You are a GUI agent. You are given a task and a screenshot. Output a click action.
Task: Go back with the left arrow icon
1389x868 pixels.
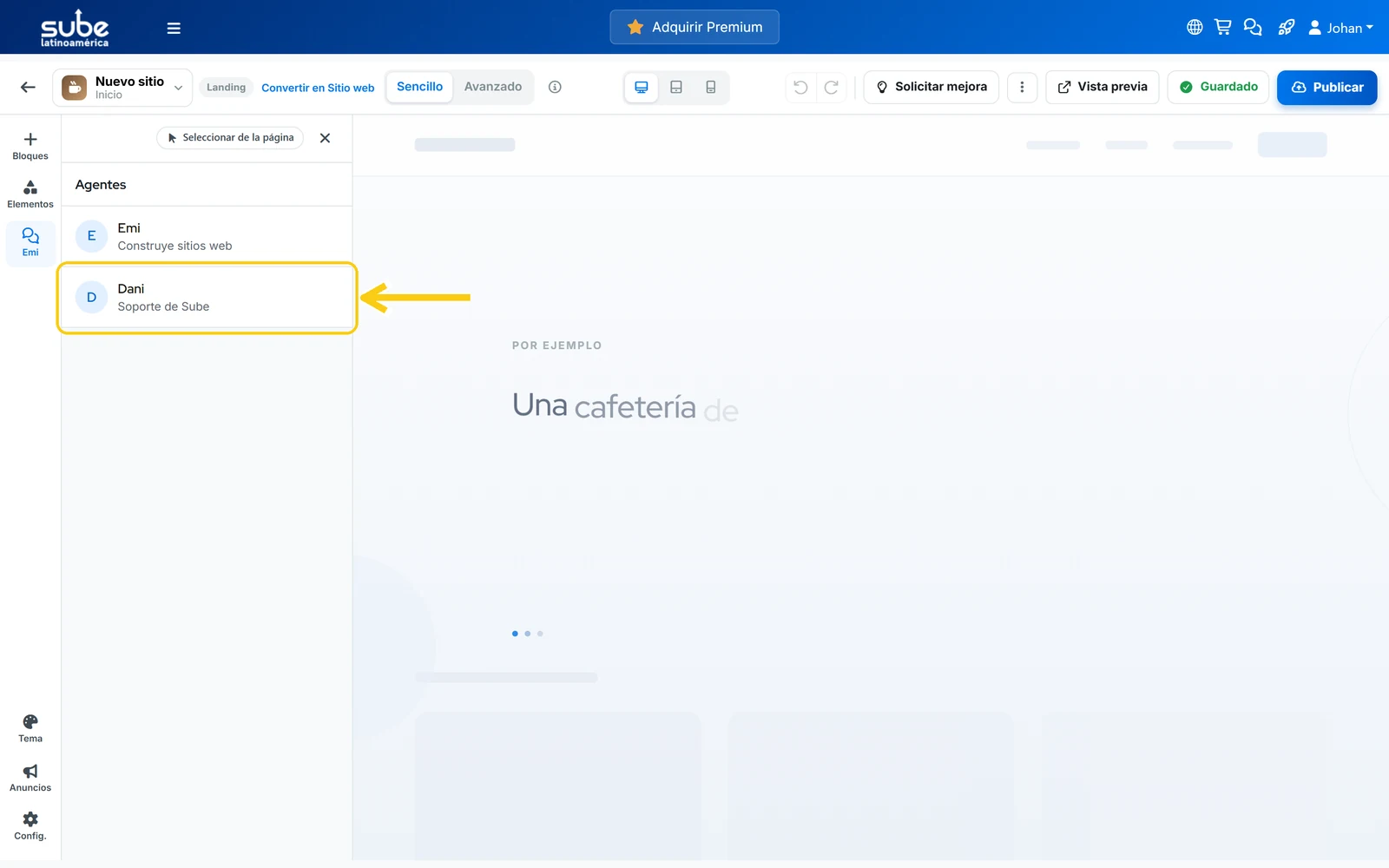tap(28, 87)
